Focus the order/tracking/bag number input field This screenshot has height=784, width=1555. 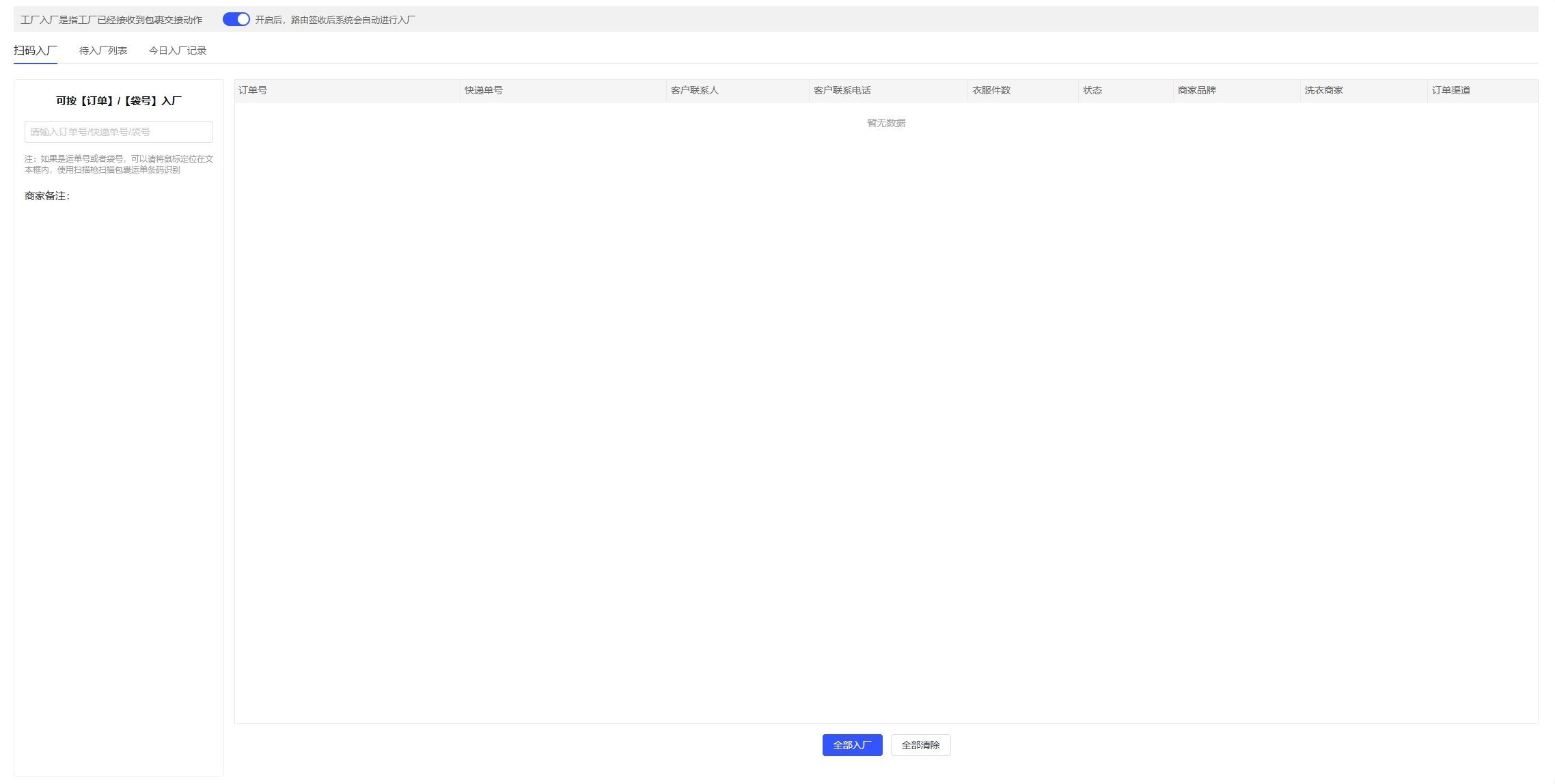(x=119, y=132)
